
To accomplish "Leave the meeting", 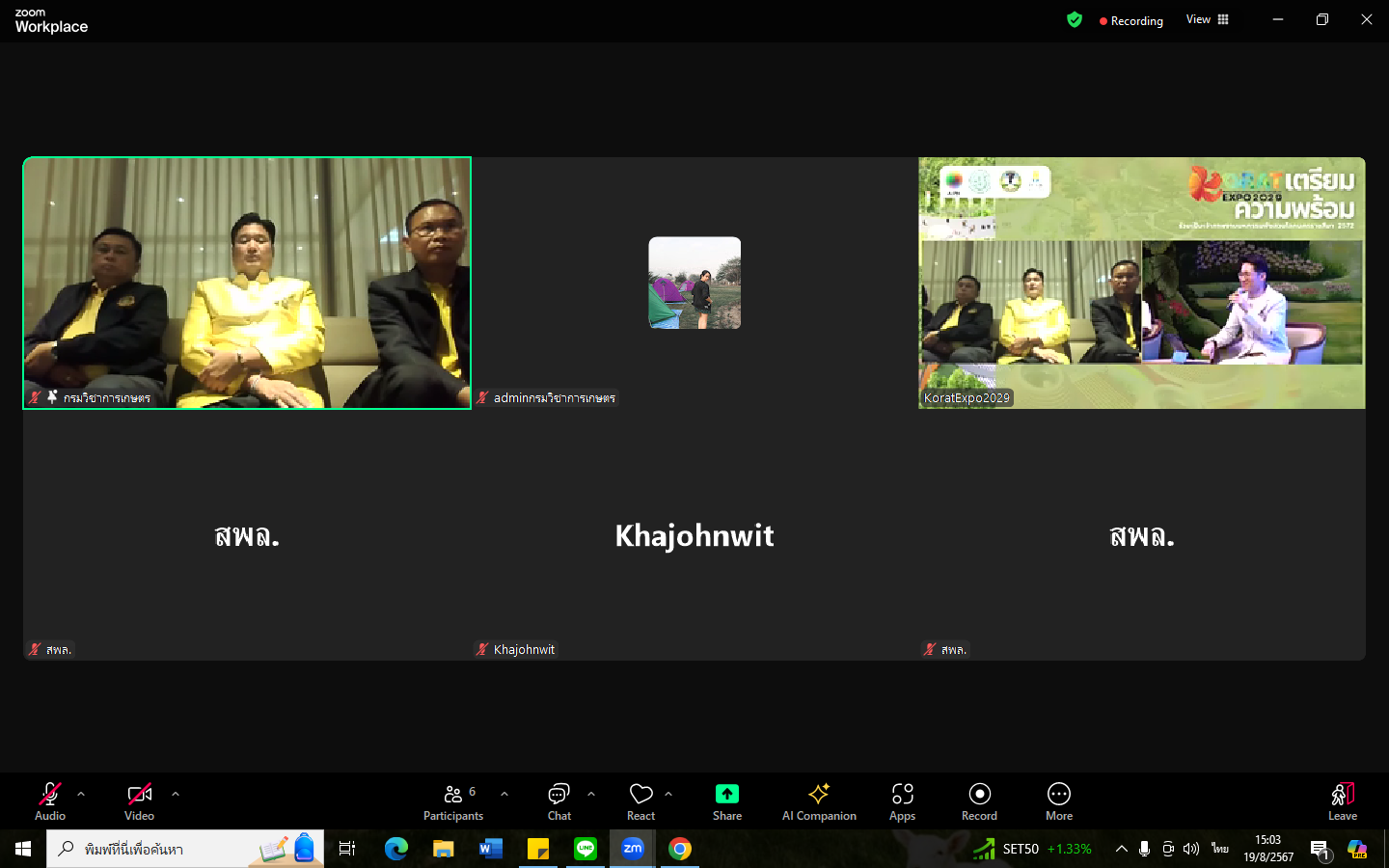I will 1343,801.
